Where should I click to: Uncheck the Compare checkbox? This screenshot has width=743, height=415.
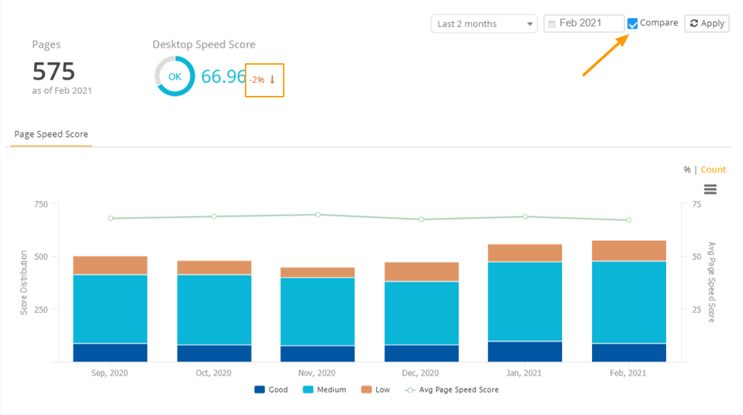click(x=632, y=24)
